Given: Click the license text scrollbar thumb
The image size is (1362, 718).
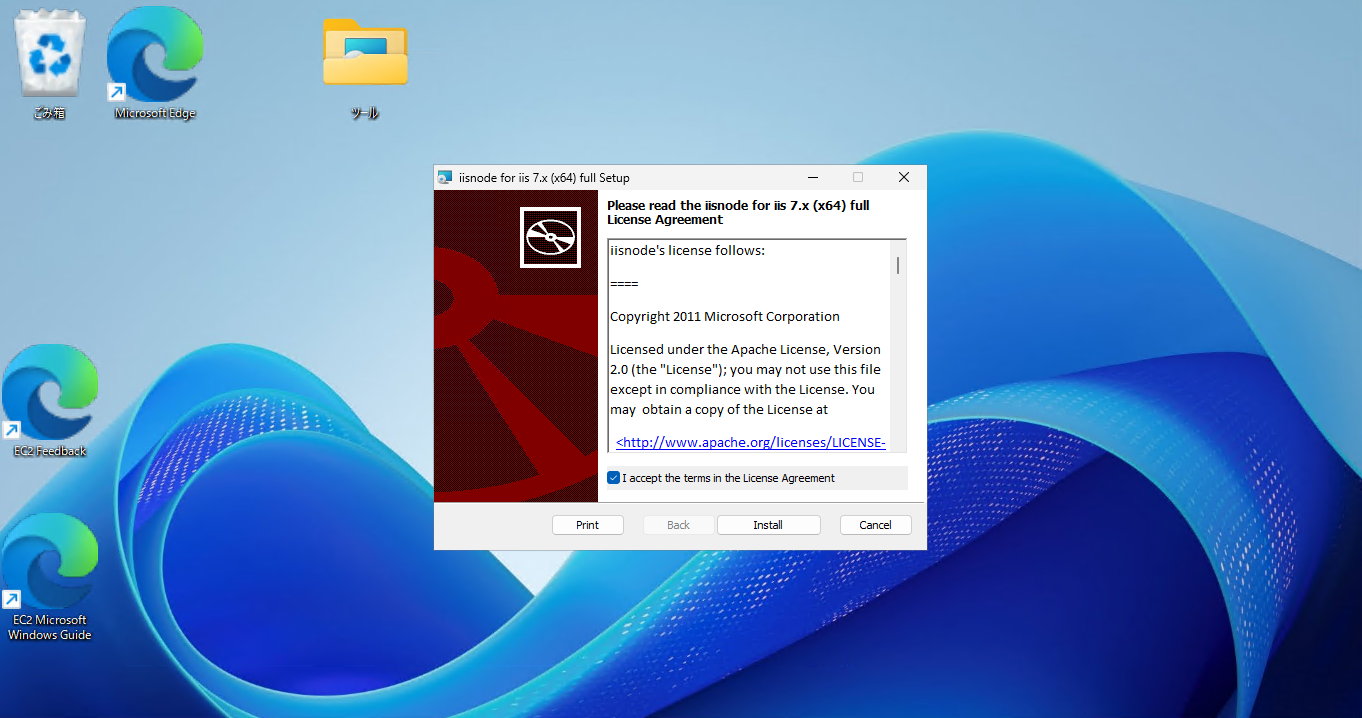Looking at the screenshot, I should pyautogui.click(x=898, y=265).
